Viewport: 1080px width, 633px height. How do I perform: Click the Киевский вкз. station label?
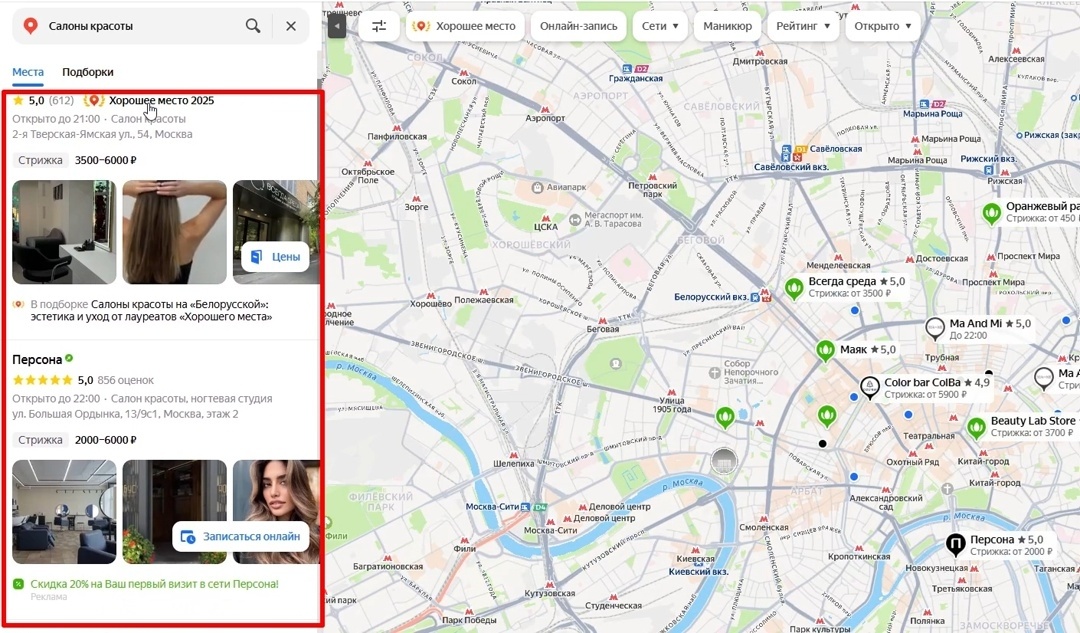pyautogui.click(x=698, y=572)
